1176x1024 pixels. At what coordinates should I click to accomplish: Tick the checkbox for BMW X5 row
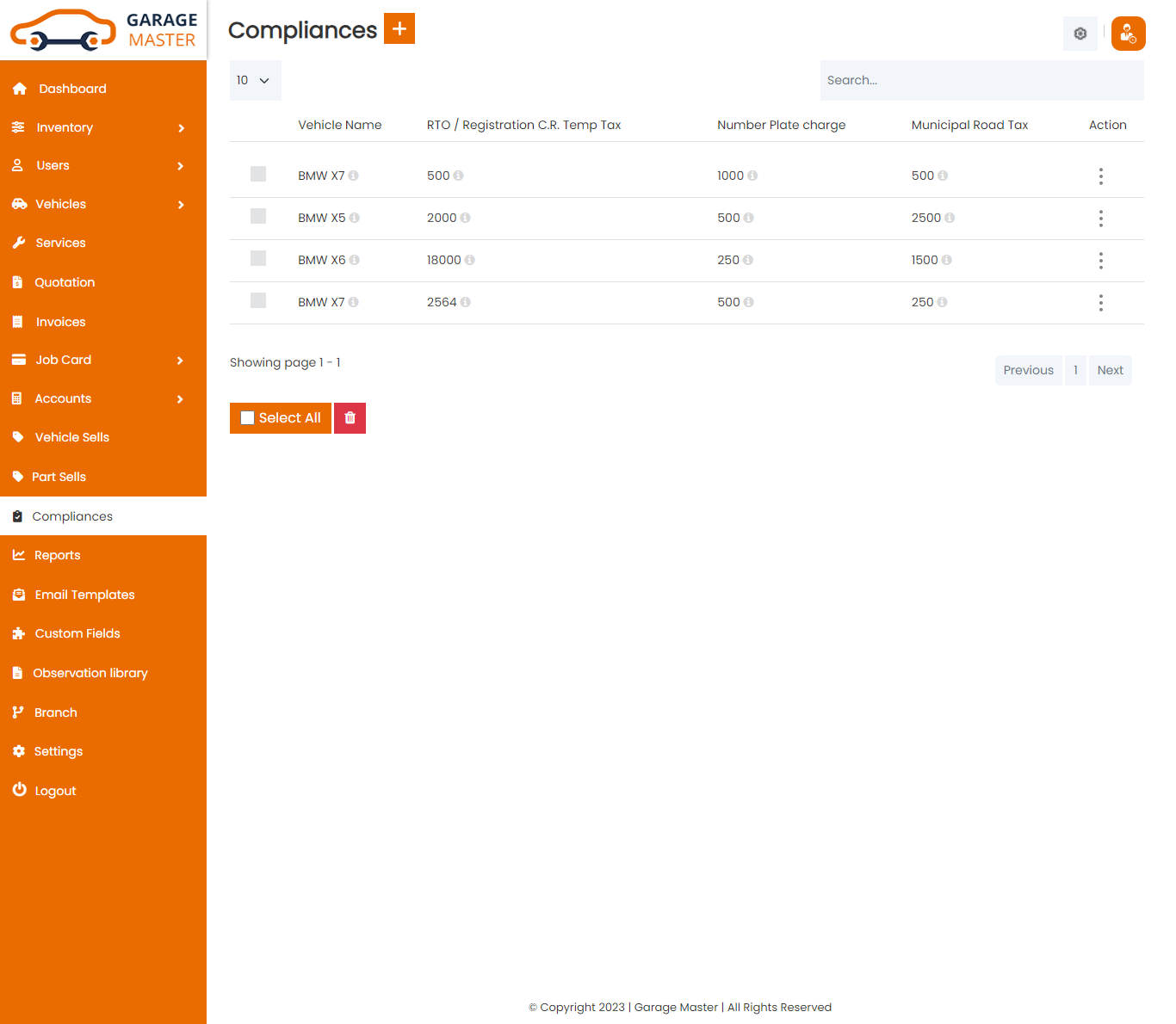(258, 217)
